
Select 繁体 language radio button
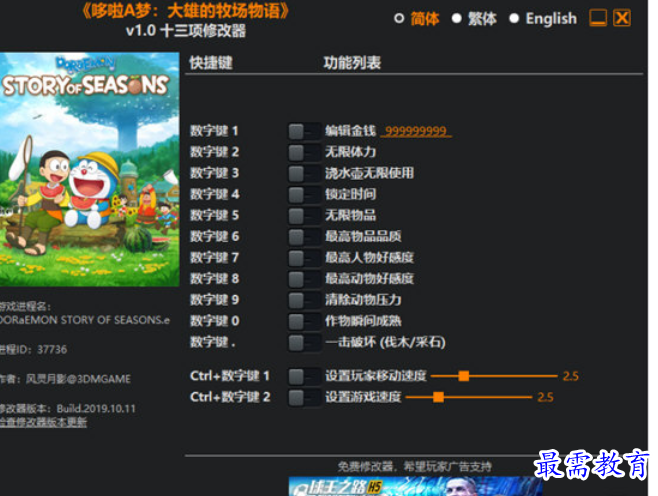click(x=457, y=18)
